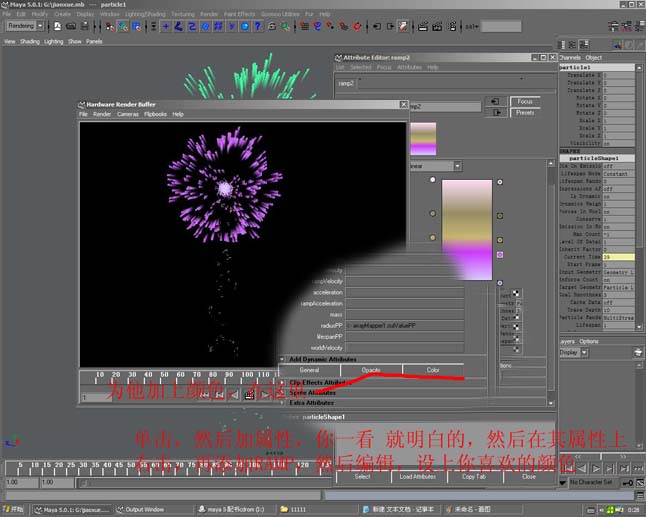Delete the top ramp color entry box
This screenshot has width=646, height=517.
point(500,181)
